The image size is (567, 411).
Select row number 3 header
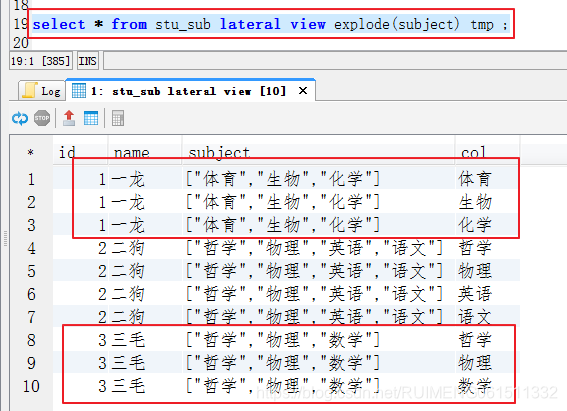click(x=31, y=225)
